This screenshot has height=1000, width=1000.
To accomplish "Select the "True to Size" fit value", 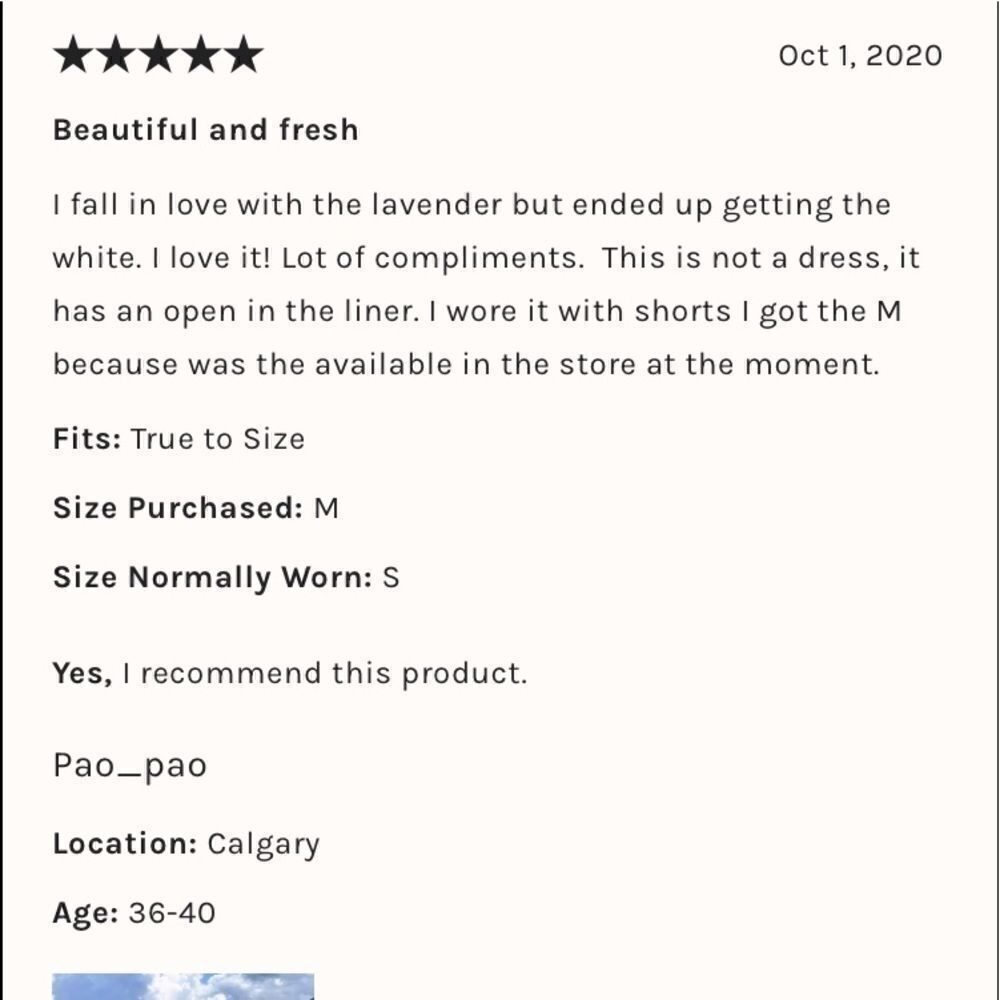I will coord(217,439).
